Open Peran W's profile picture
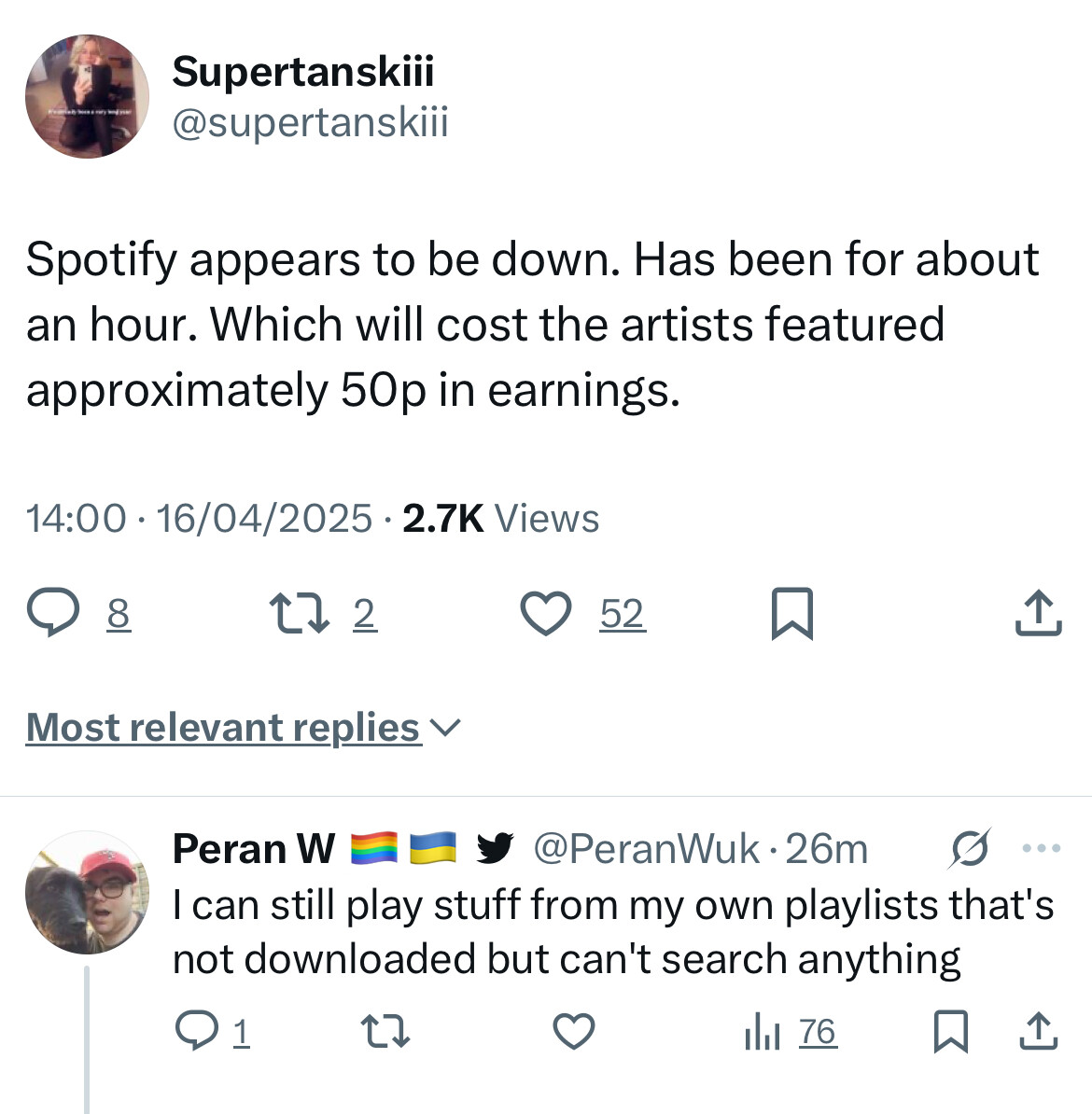This screenshot has height=1114, width=1092. click(88, 892)
